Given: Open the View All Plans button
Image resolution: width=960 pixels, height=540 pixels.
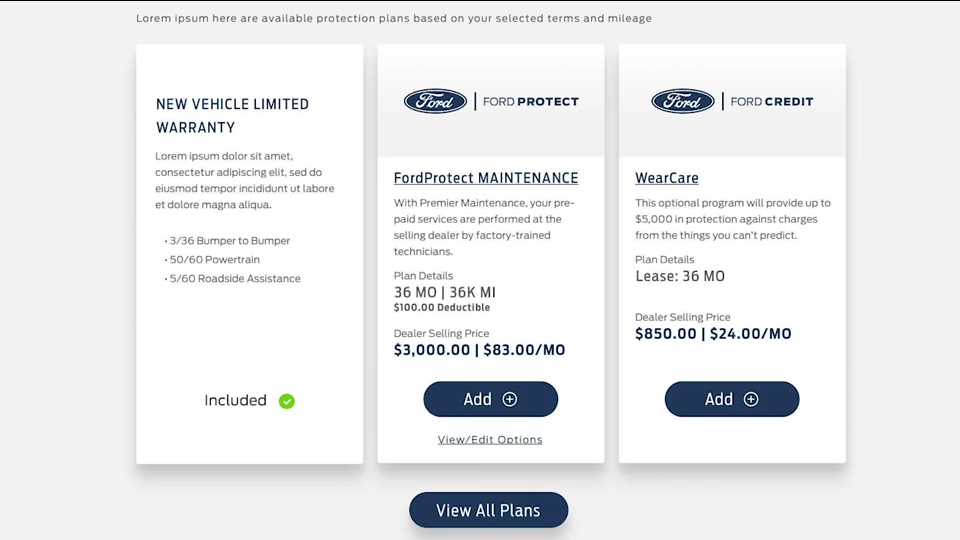Looking at the screenshot, I should tap(489, 510).
